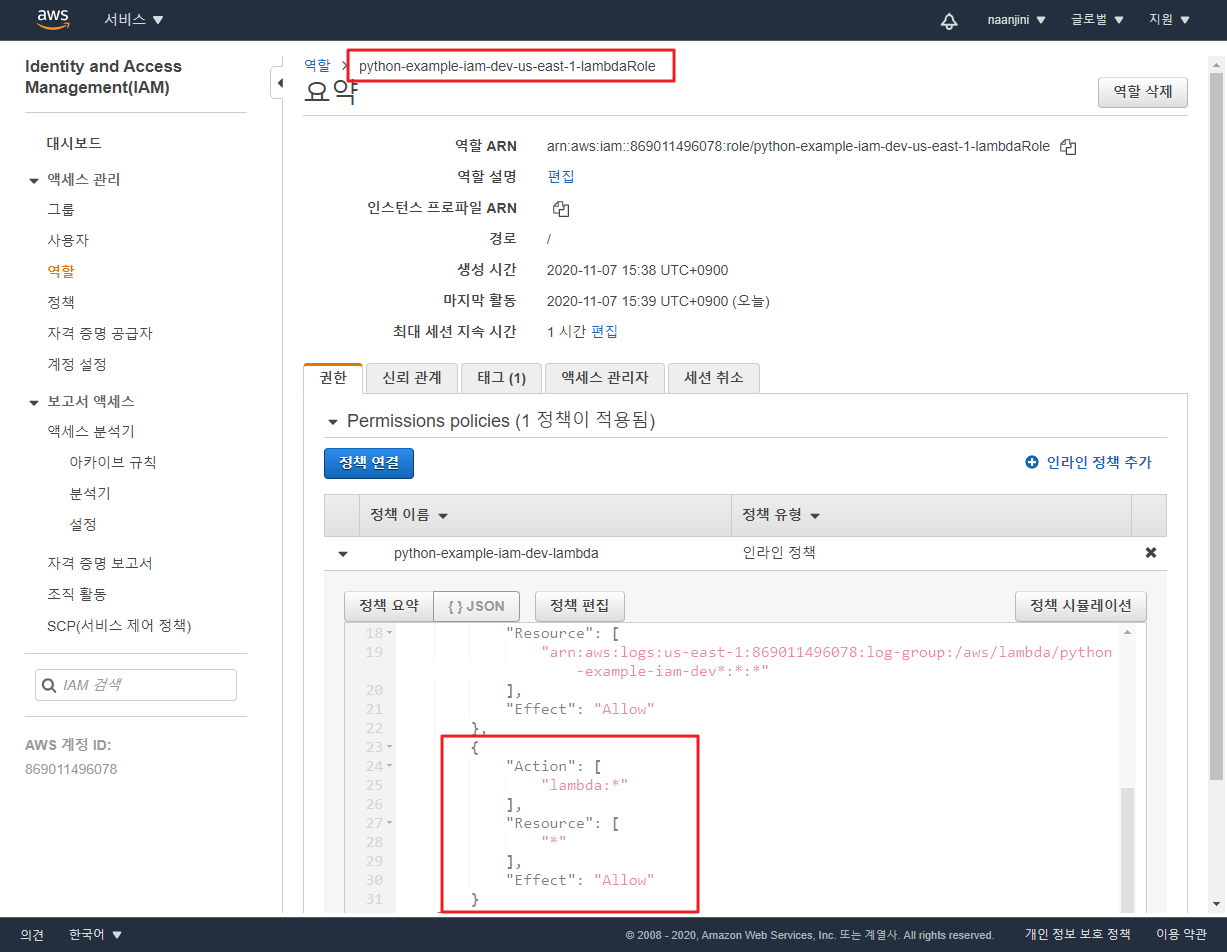Image resolution: width=1227 pixels, height=952 pixels.
Task: Open 개인 정보 보호 정책 footer link
Action: pyautogui.click(x=1078, y=935)
